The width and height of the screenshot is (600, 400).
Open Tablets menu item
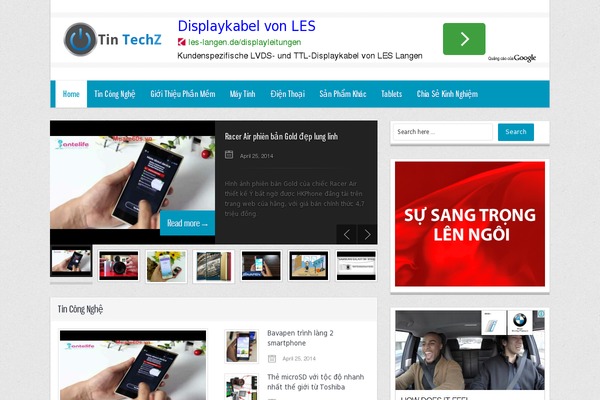click(x=391, y=94)
